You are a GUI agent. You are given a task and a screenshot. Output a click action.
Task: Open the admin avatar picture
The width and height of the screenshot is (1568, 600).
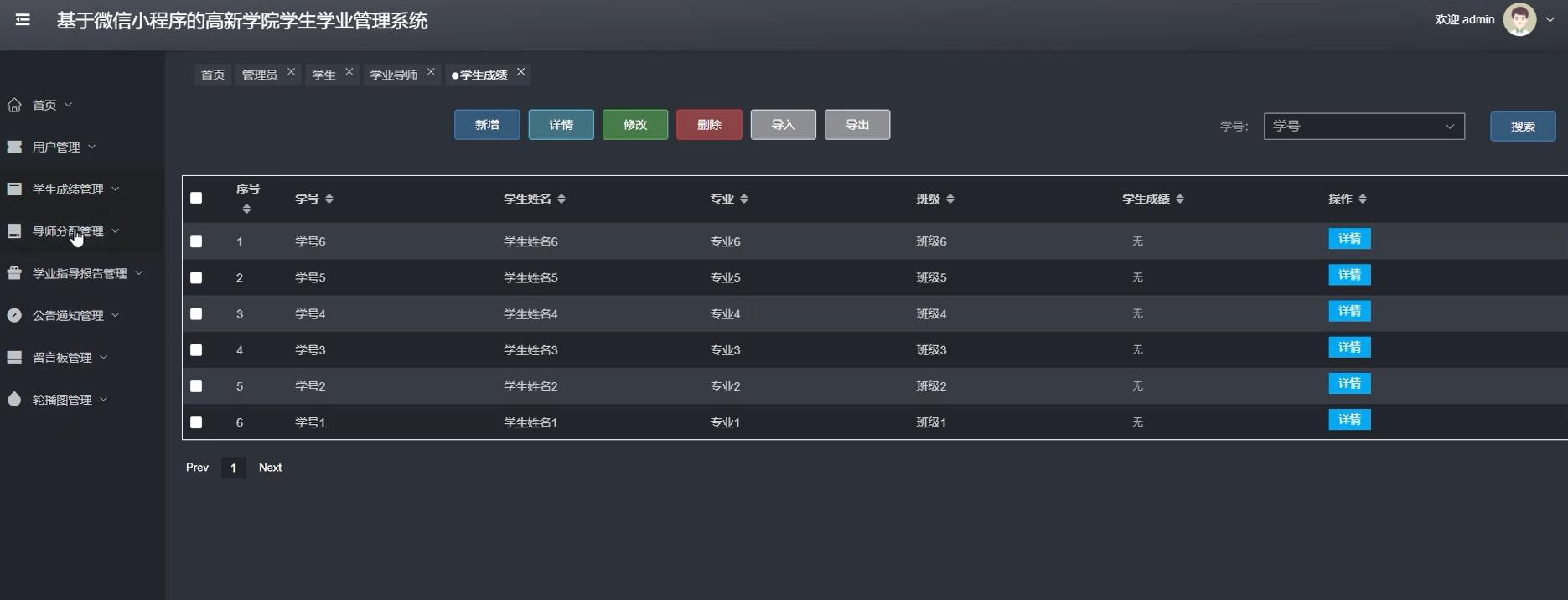pos(1519,19)
